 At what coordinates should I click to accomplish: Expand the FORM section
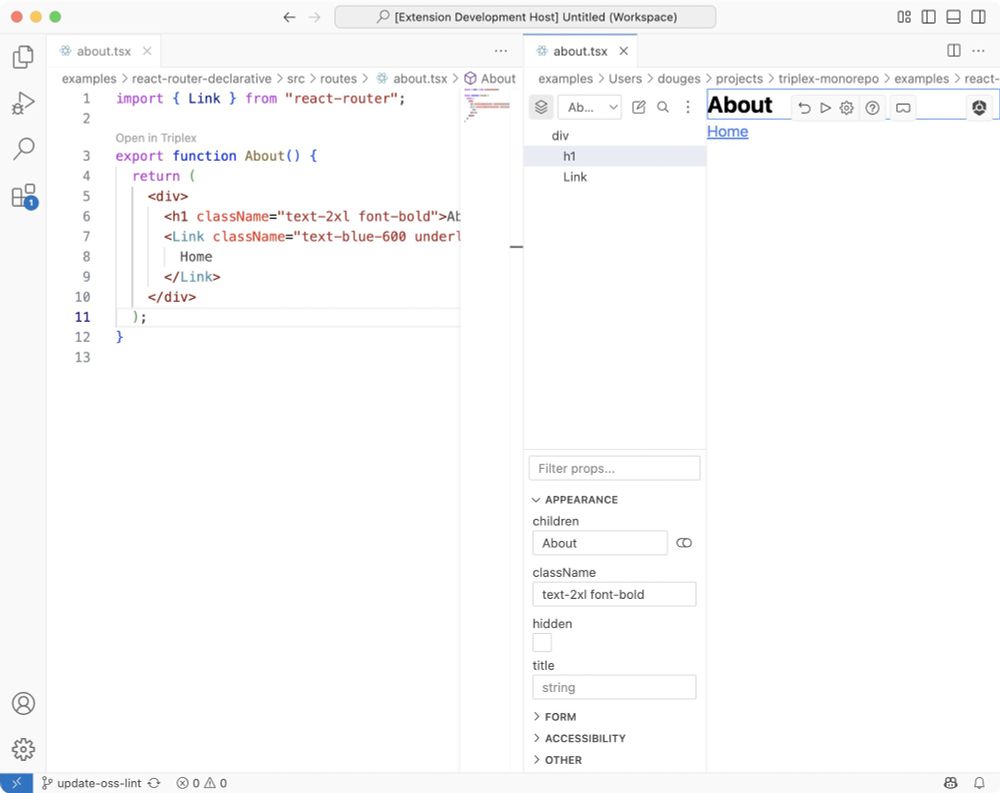click(x=554, y=716)
